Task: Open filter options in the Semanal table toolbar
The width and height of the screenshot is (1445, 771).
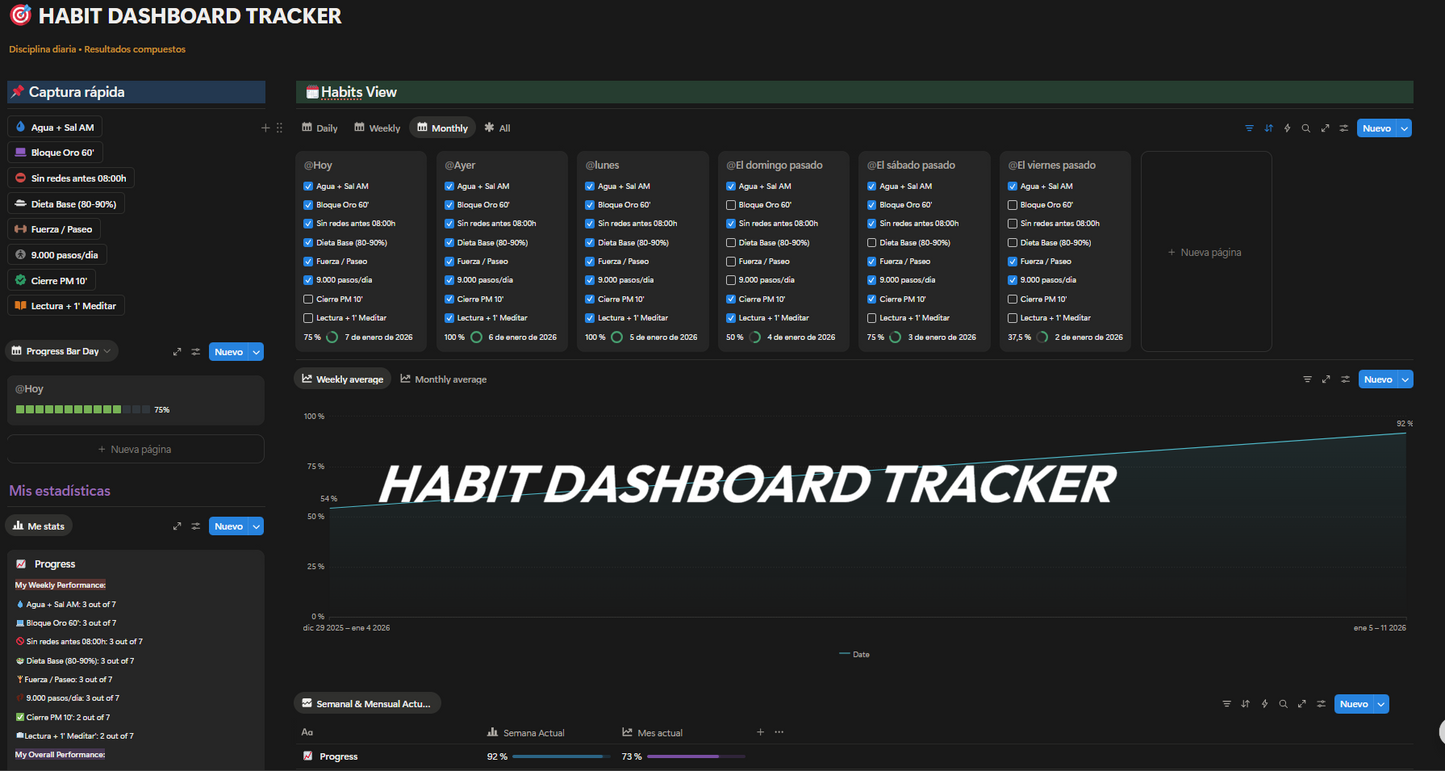Action: (1226, 703)
